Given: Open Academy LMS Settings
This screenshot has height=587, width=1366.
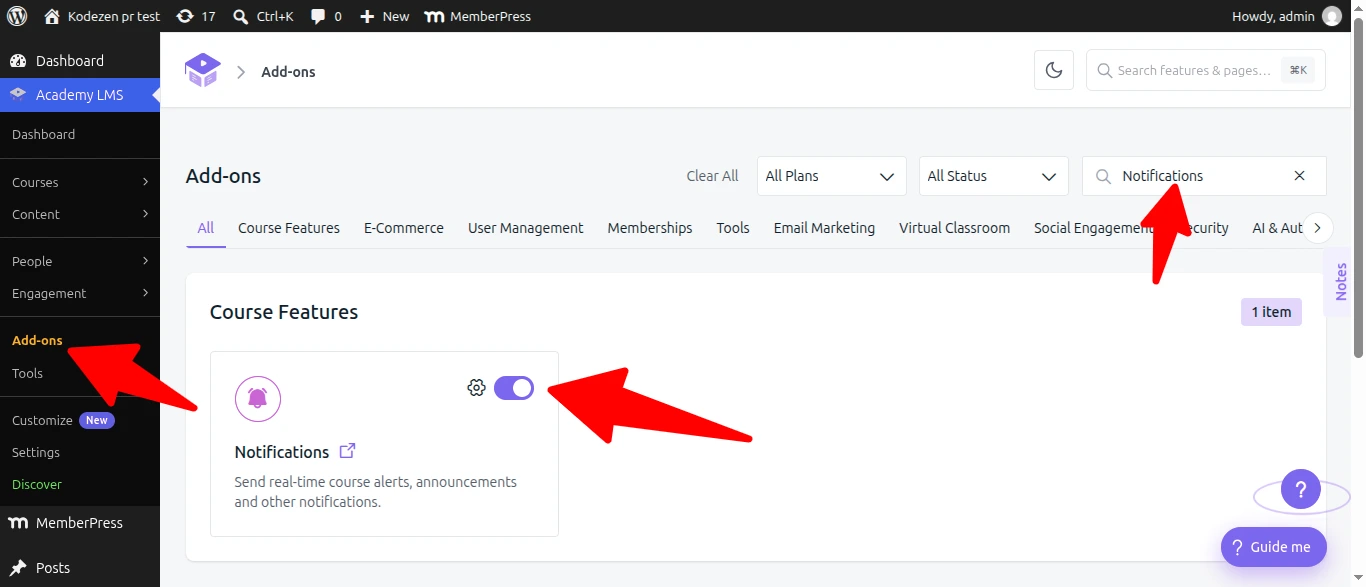Looking at the screenshot, I should pyautogui.click(x=36, y=452).
